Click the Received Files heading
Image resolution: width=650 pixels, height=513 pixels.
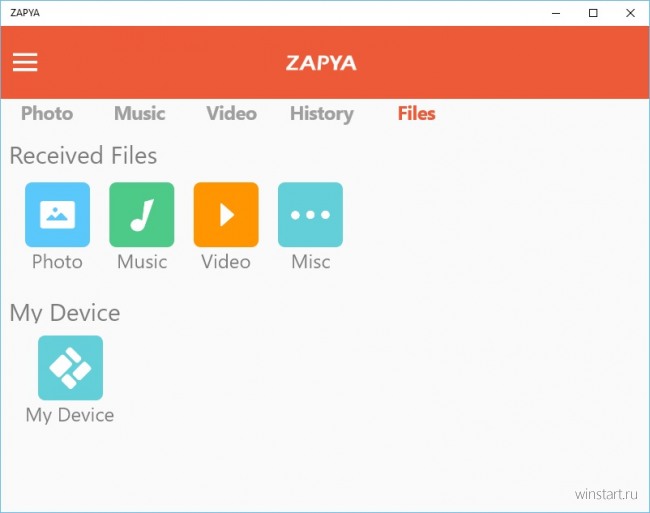coord(83,156)
